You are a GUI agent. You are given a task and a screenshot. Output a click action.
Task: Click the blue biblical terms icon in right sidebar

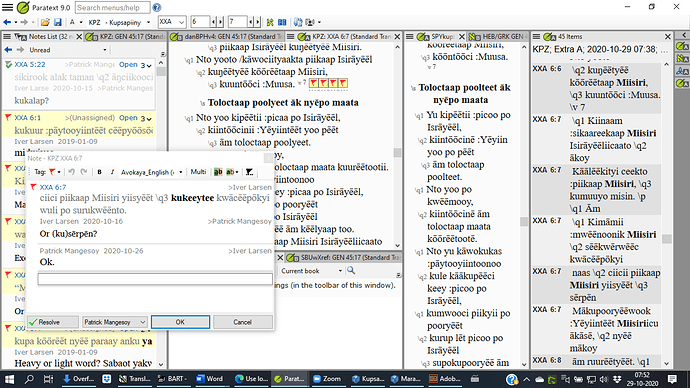683,71
